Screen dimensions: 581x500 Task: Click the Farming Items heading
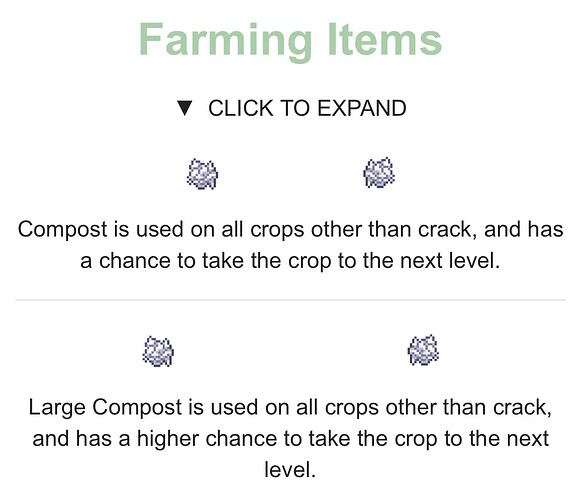[290, 40]
